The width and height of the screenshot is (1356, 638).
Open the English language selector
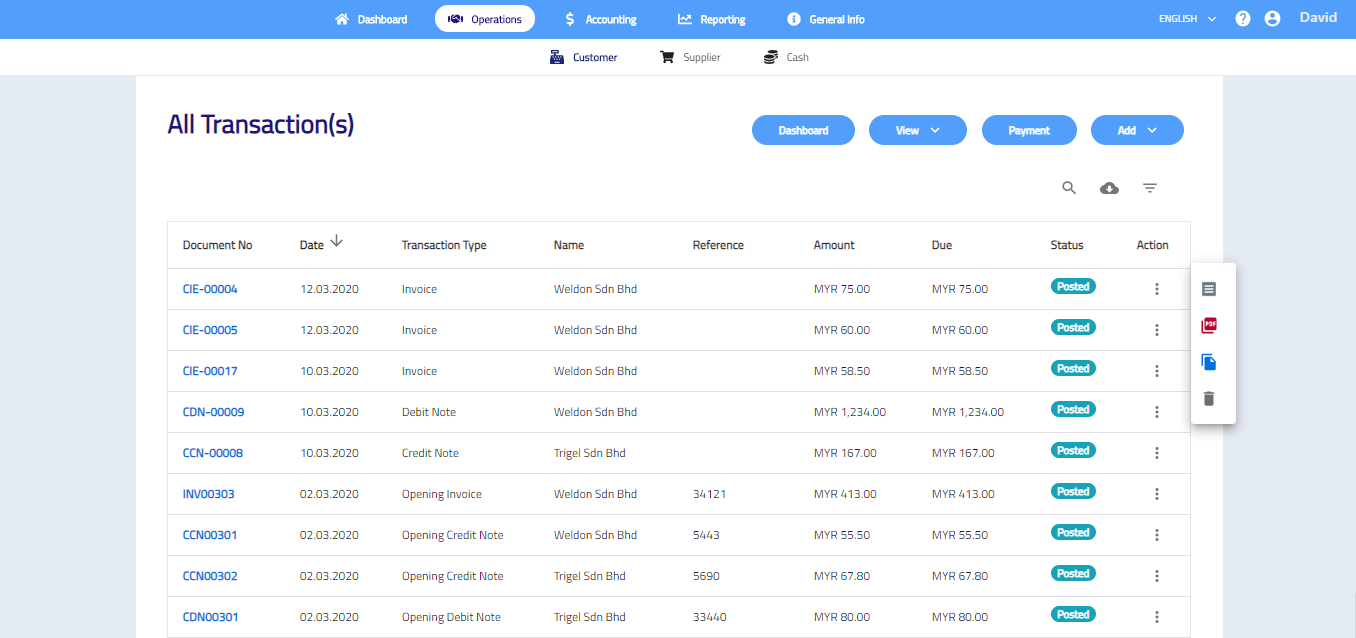coord(1187,19)
